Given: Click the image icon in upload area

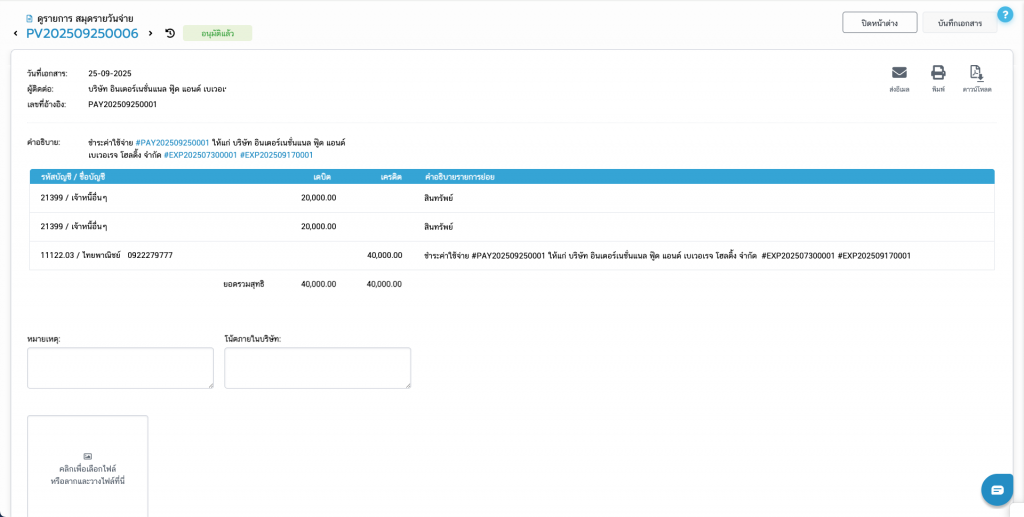Looking at the screenshot, I should pos(88,456).
